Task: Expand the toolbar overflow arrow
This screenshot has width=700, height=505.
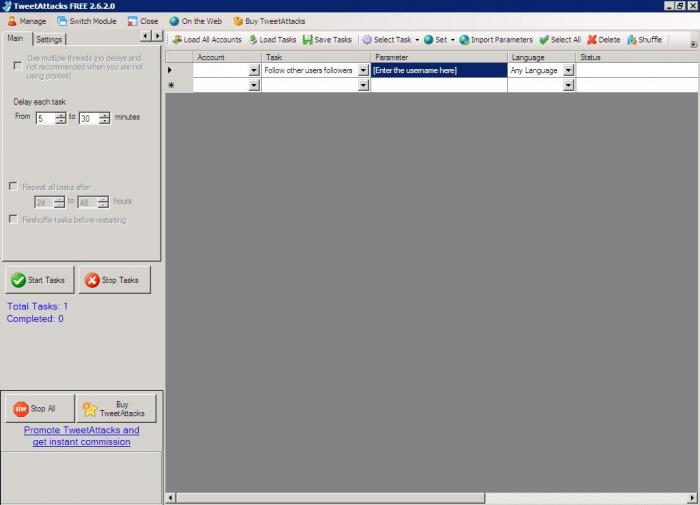Action: 693,44
